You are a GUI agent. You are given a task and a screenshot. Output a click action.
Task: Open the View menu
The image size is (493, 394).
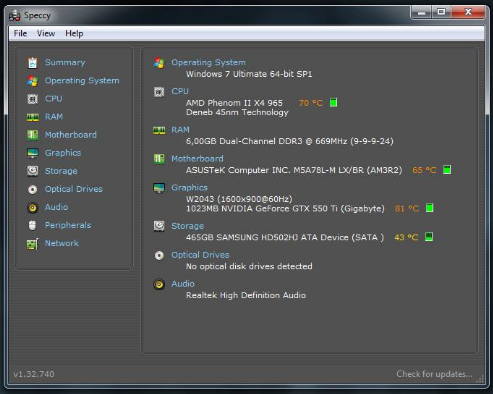[x=46, y=33]
